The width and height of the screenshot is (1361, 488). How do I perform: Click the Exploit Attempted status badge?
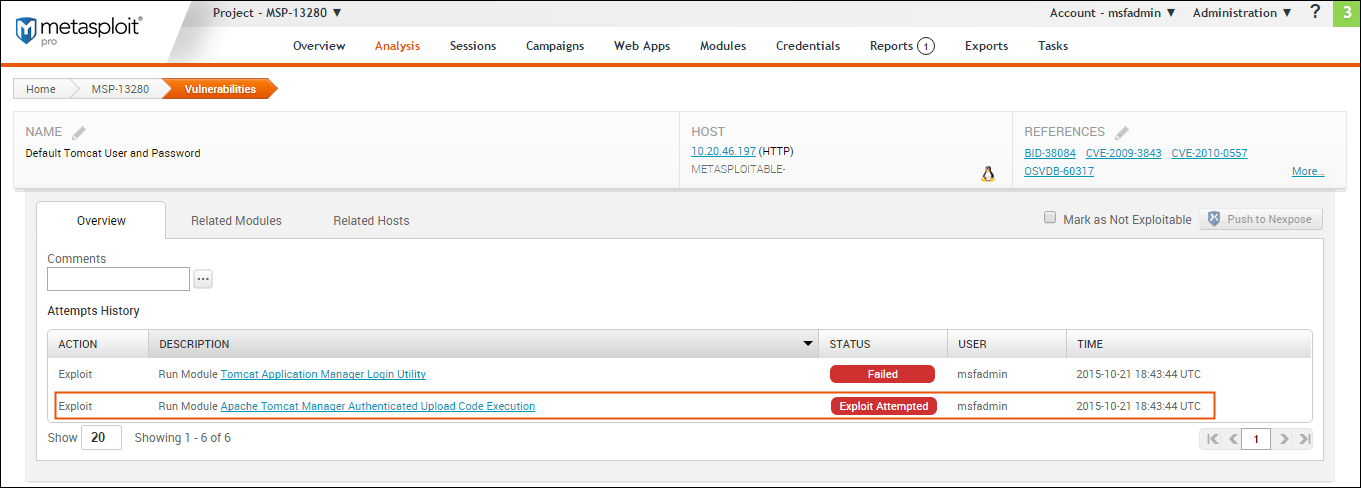click(x=884, y=406)
